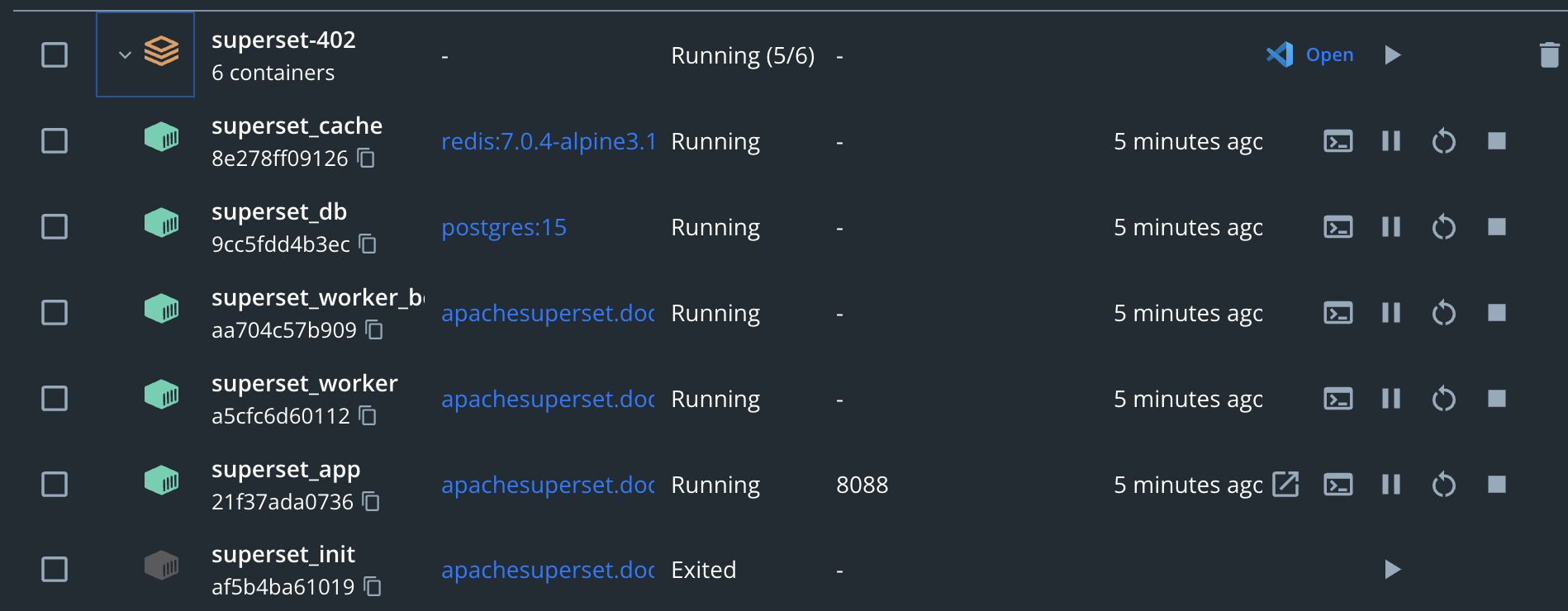Screen dimensions: 1568x611
Task: Stop the superset_app container
Action: coord(1498,485)
